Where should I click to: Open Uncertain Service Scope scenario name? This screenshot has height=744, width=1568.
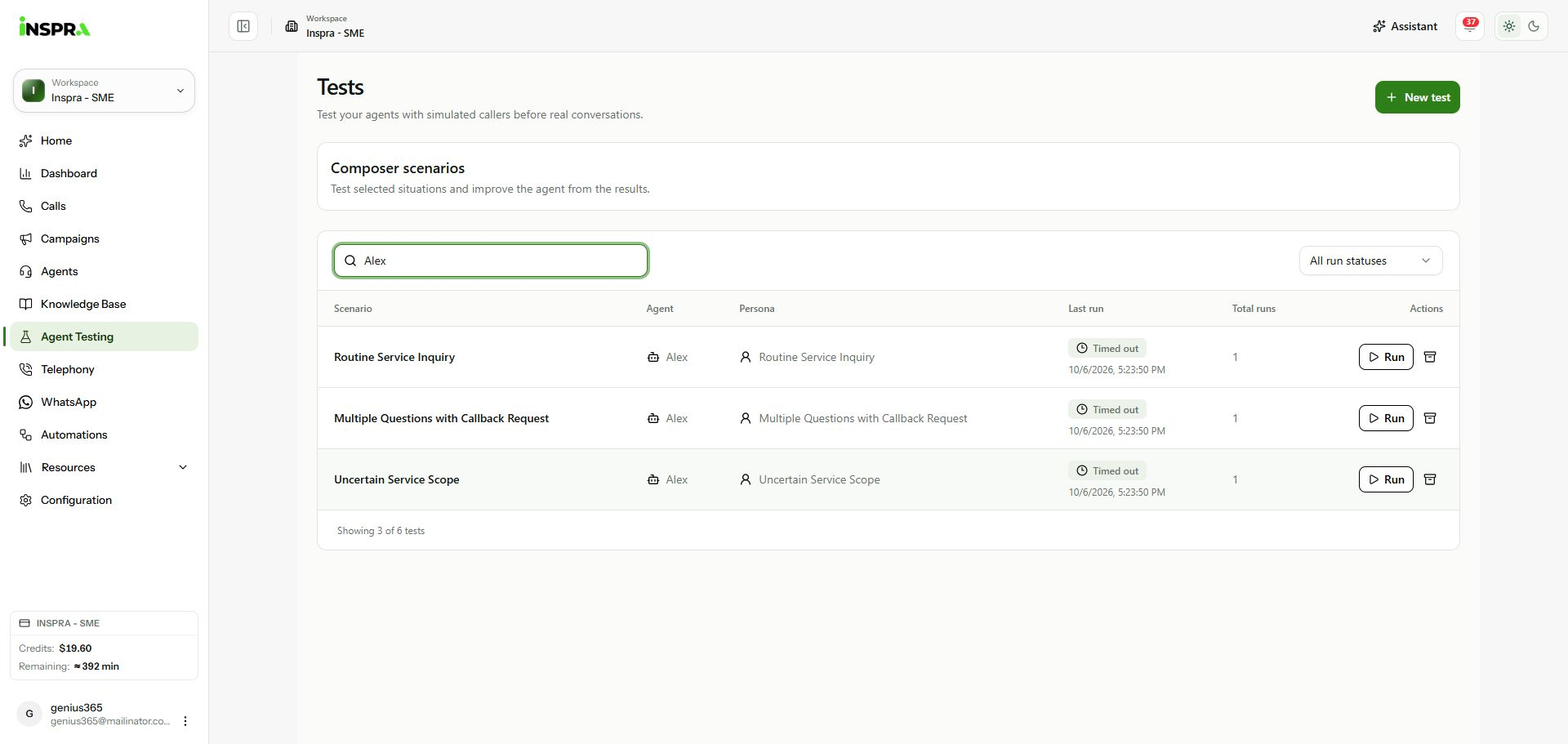[x=397, y=479]
